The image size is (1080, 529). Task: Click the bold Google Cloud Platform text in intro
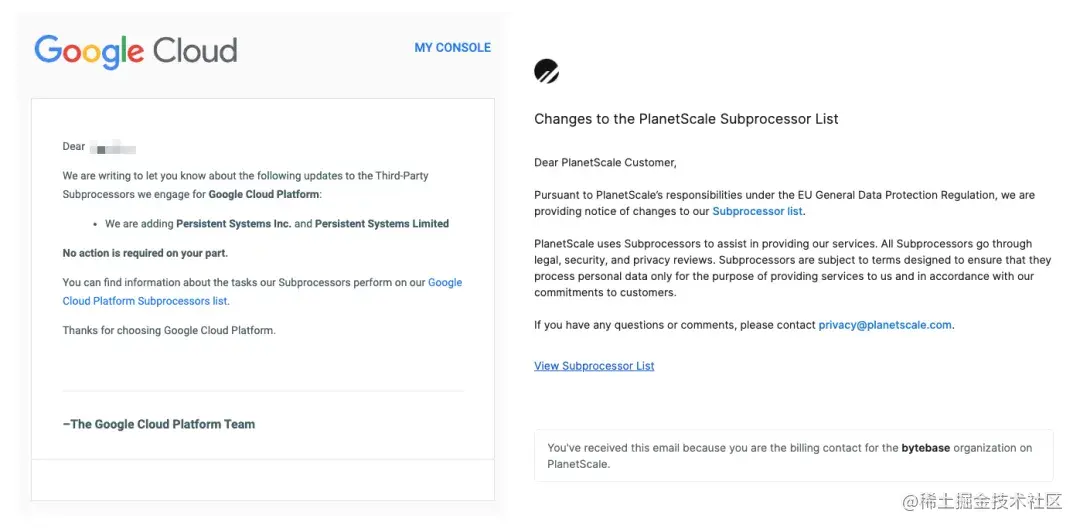coord(263,194)
